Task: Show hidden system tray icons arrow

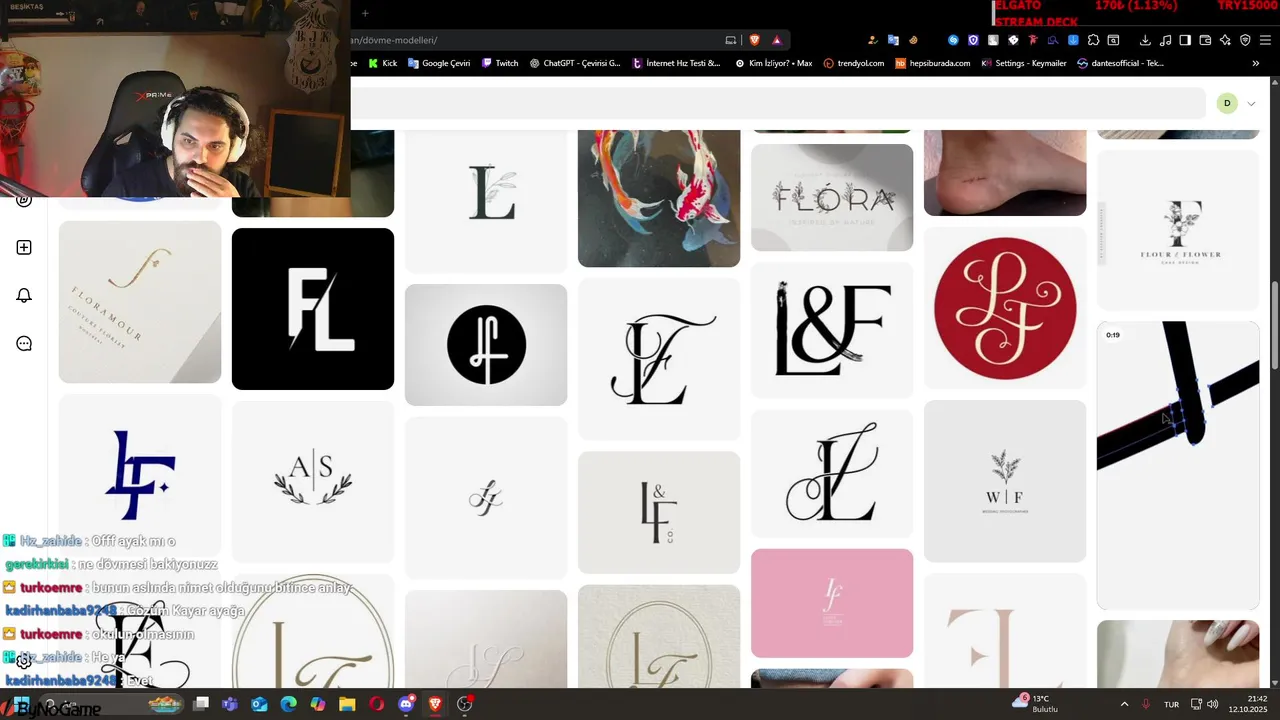Action: [x=1124, y=704]
